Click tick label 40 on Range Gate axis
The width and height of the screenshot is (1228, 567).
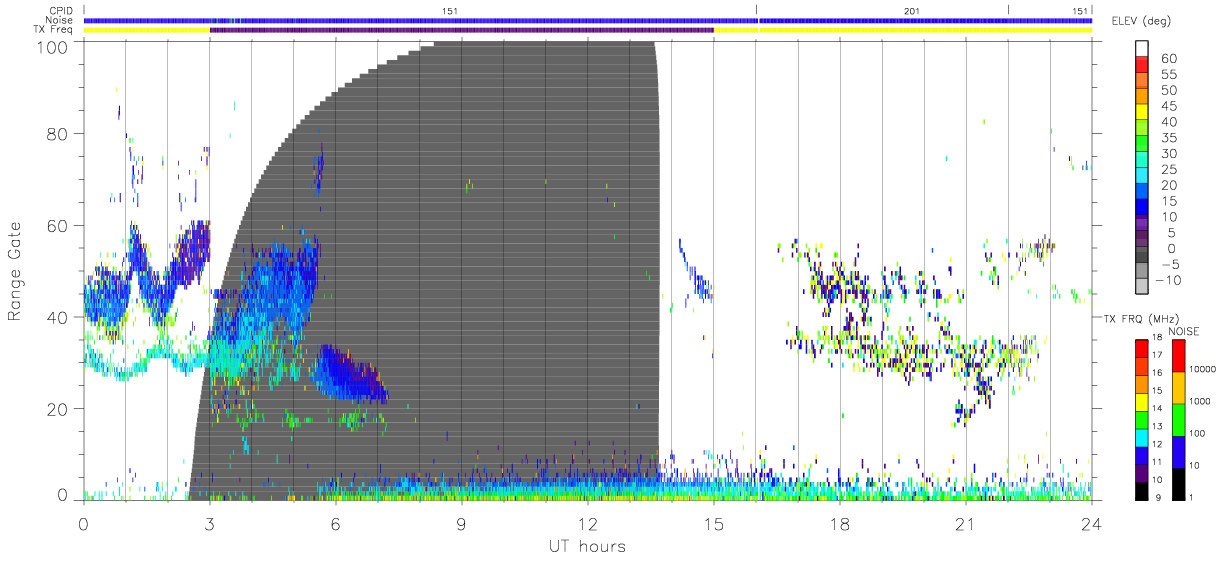[57, 317]
